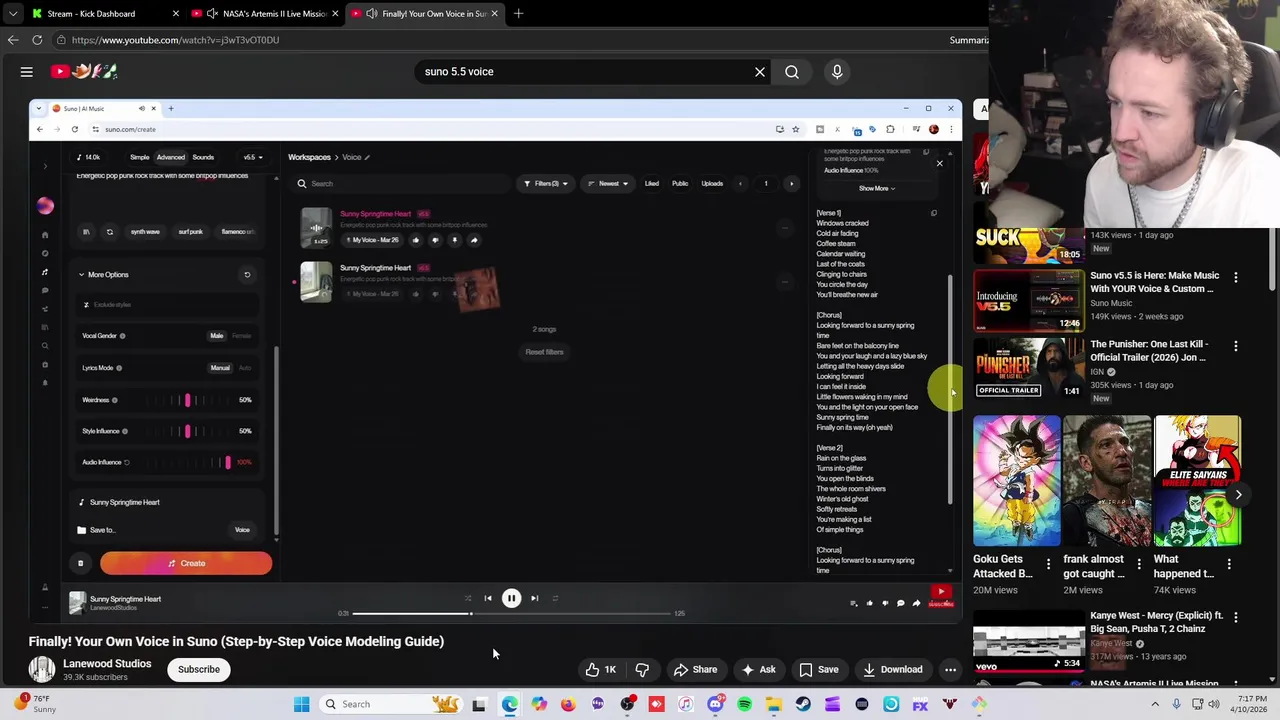Click the Exclude styles field
Screen dimensions: 1280x720
click(168, 305)
